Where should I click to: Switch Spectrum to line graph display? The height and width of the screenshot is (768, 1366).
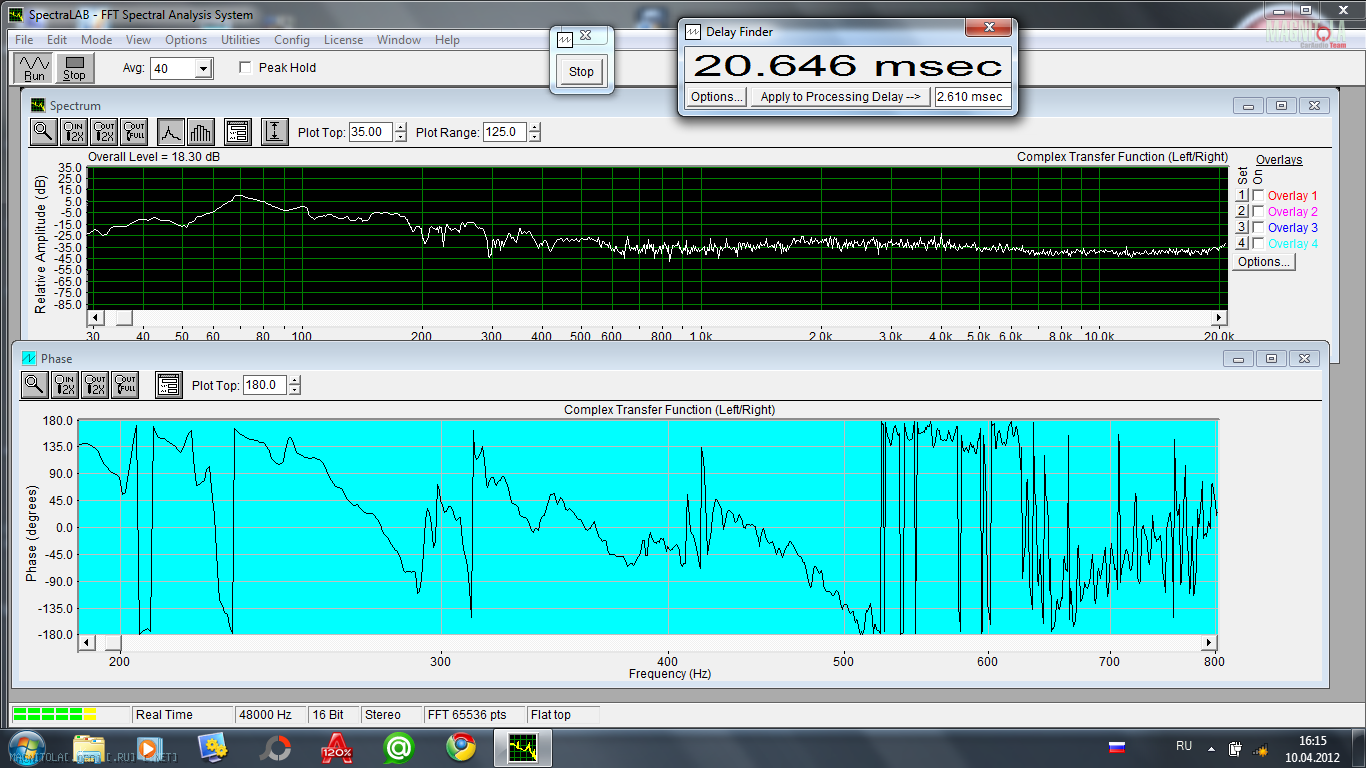[x=171, y=131]
